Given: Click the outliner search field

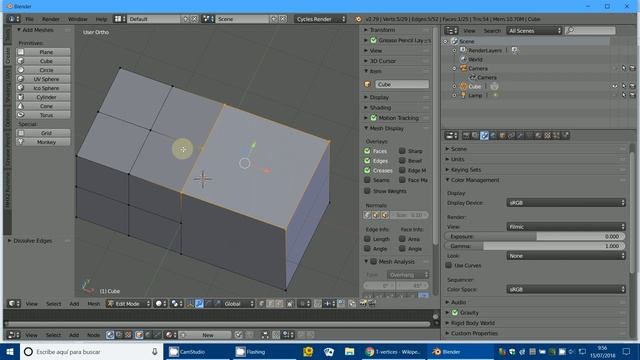Looking at the screenshot, I should click(590, 31).
